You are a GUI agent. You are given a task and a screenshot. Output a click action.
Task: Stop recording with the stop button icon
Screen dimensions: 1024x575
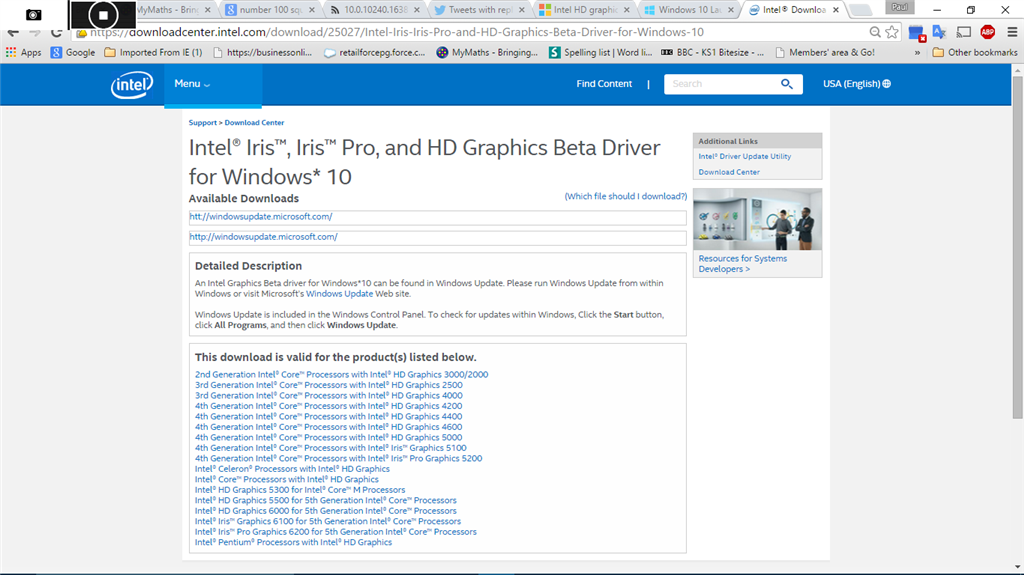(x=103, y=14)
